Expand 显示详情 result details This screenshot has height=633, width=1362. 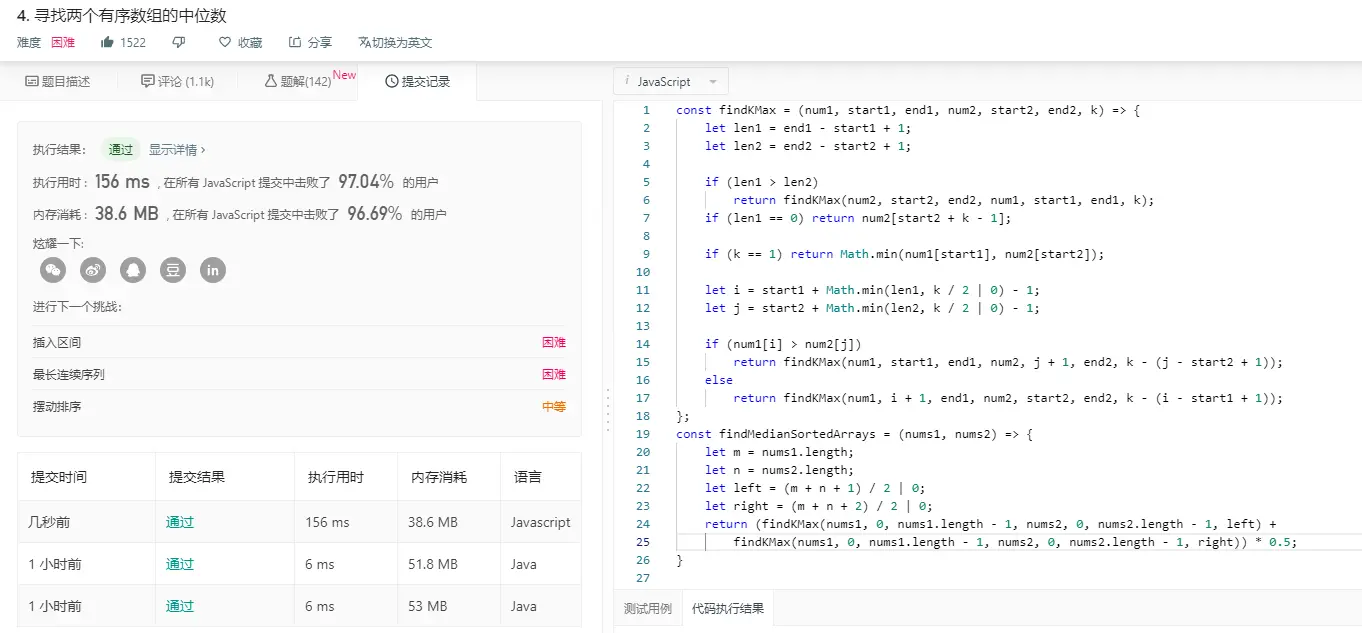point(177,149)
